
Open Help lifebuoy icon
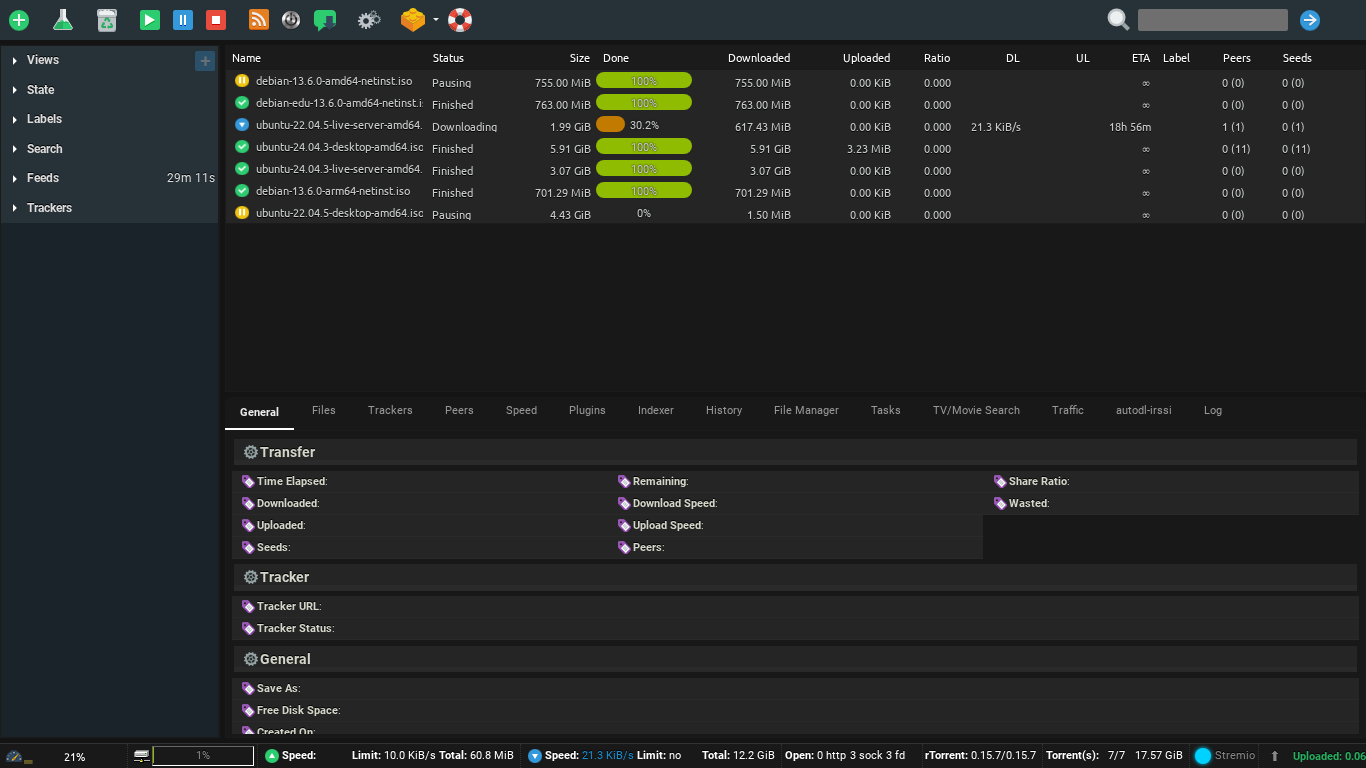460,20
